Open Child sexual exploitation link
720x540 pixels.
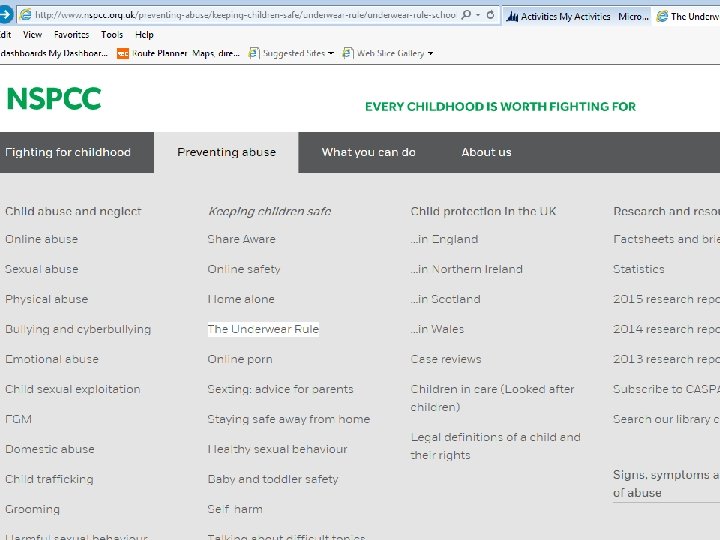click(x=73, y=389)
